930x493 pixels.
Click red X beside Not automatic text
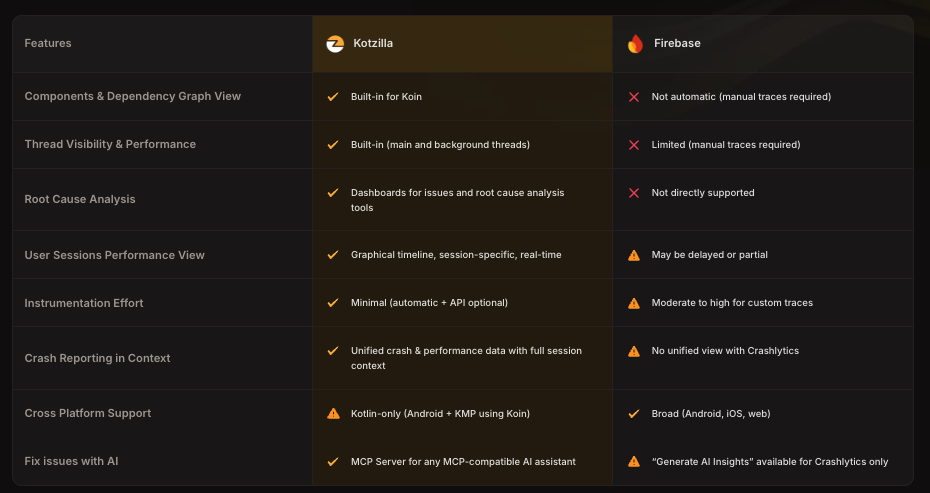coord(634,97)
